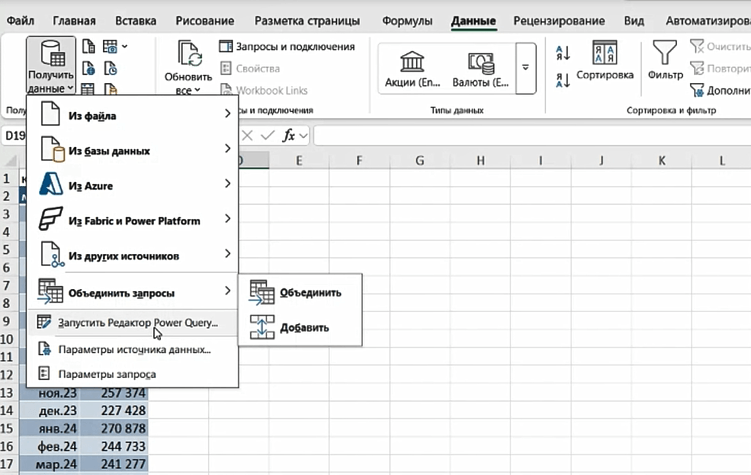751x475 pixels.
Task: Sort ascending with the А-Я arrow icon
Action: 563,53
